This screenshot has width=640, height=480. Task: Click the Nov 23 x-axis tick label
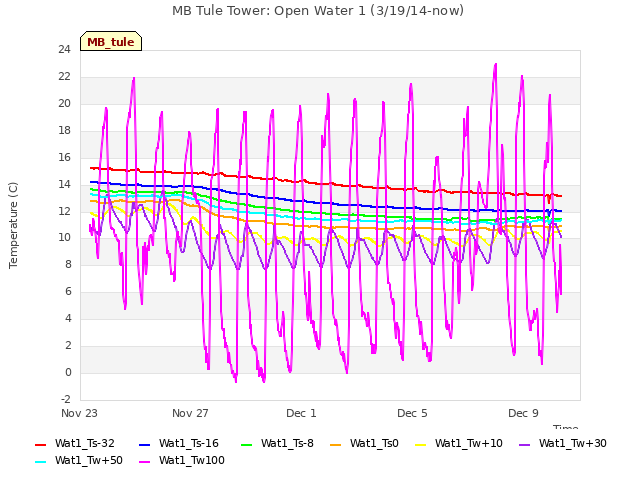pos(79,413)
